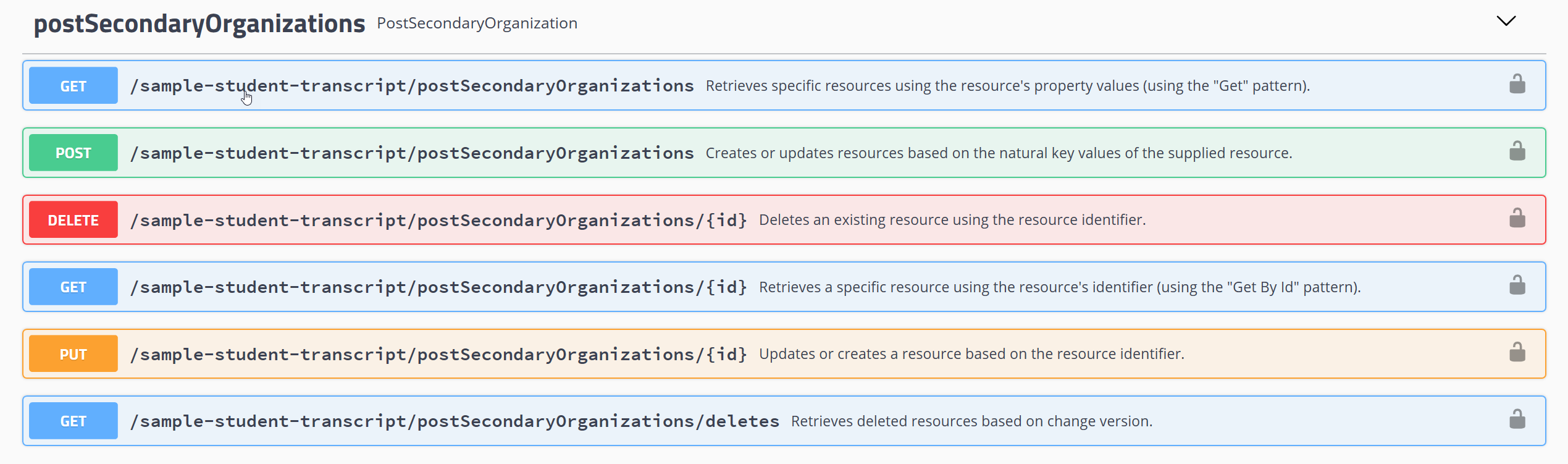Viewport: 1568px width, 464px height.
Task: Open the postSecondaryOrganizations/deletes path
Action: 455,421
